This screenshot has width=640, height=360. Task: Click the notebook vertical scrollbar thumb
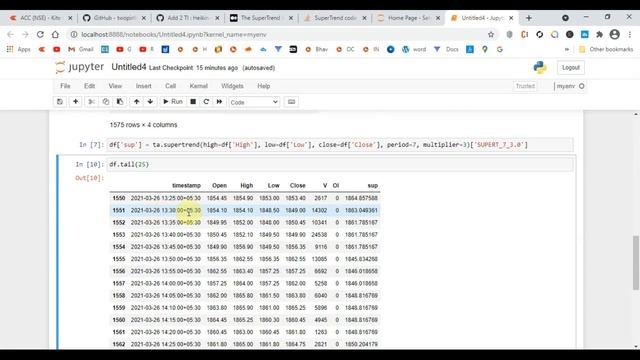(x=636, y=262)
